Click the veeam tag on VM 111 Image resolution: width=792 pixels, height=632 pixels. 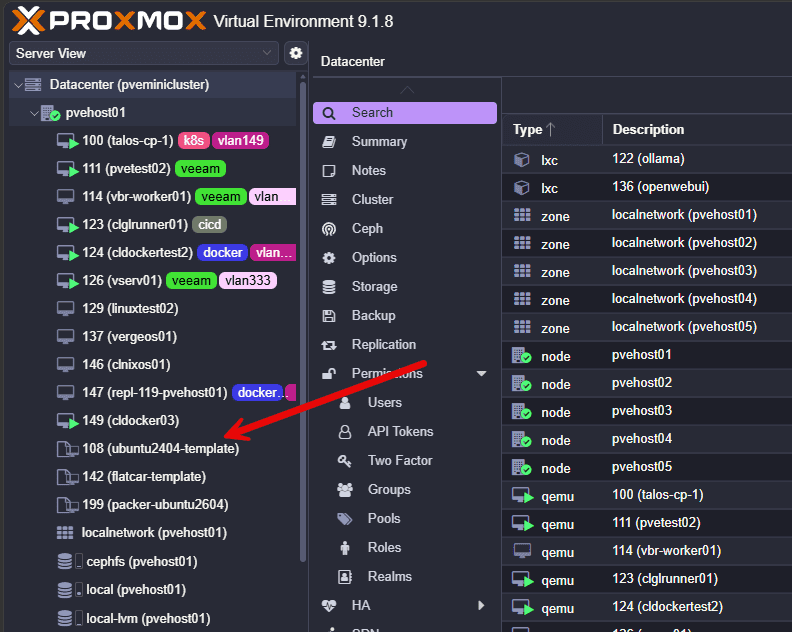(x=200, y=169)
